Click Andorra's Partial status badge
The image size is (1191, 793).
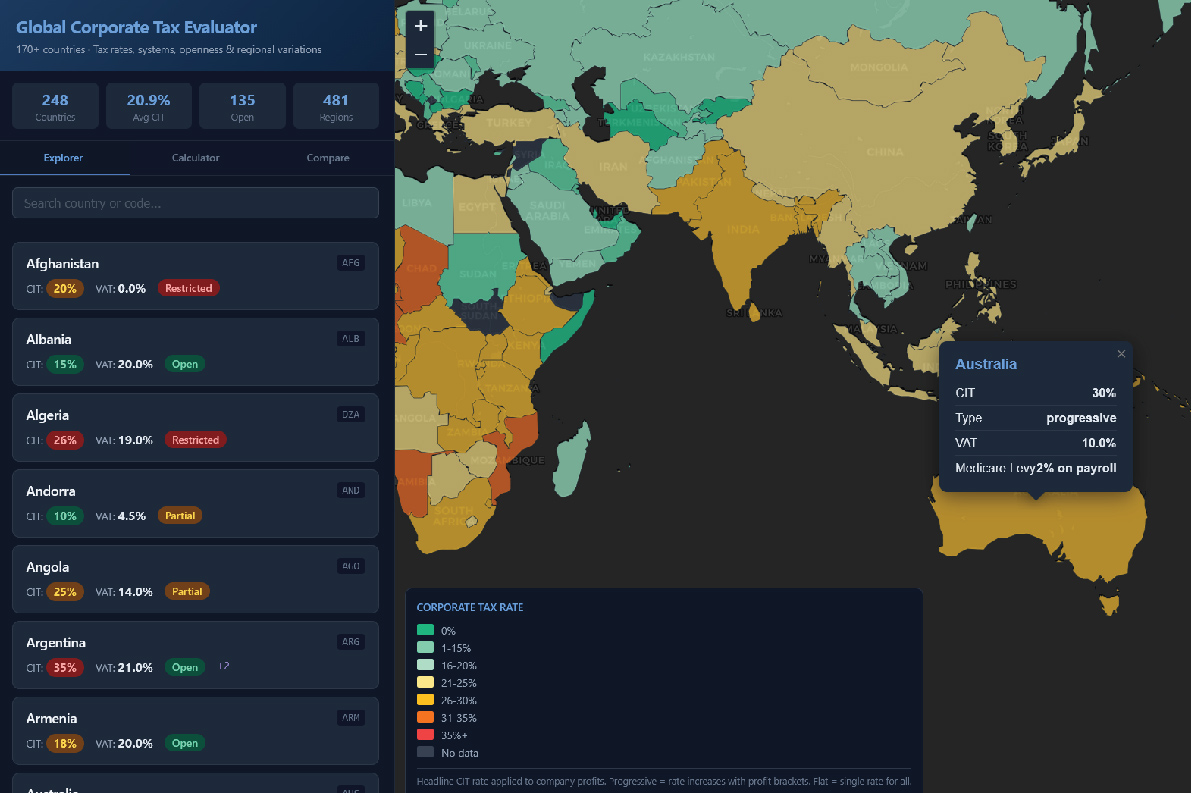tap(180, 516)
